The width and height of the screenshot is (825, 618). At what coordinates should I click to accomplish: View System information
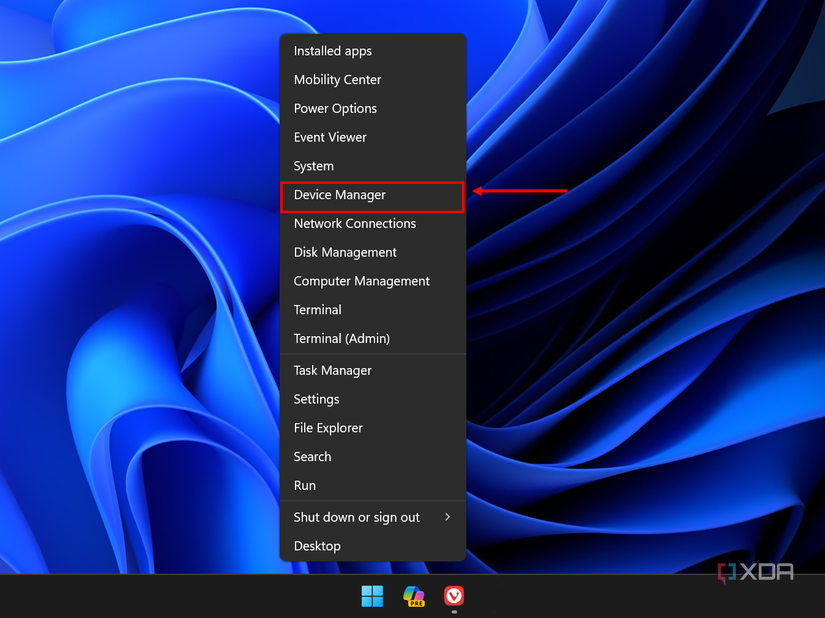pyautogui.click(x=313, y=166)
